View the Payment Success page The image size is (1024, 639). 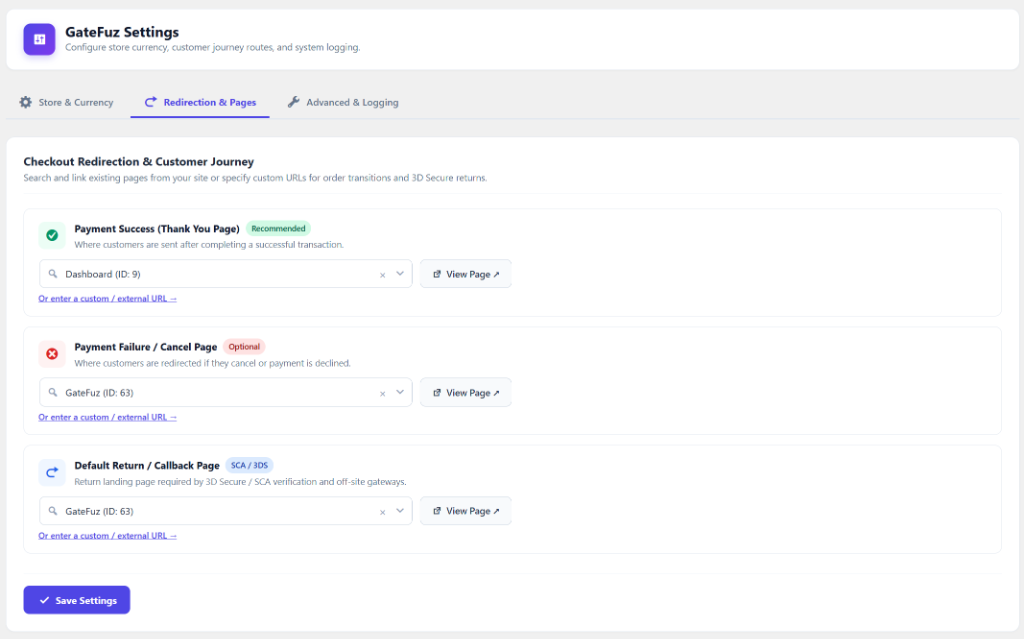point(466,274)
